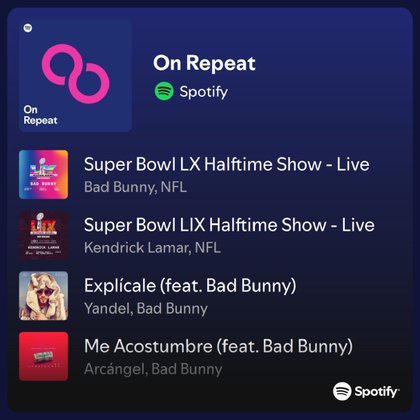
Task: Click the Explícale album cover thumbnail
Action: coord(43,296)
